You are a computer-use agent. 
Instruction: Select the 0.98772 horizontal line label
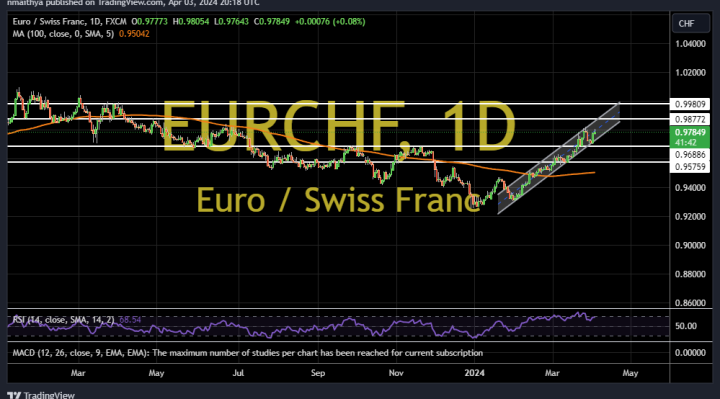tap(690, 119)
